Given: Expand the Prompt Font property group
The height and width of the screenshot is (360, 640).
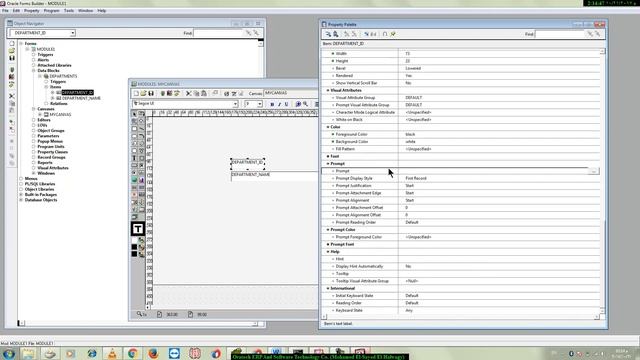Looking at the screenshot, I should 328,244.
